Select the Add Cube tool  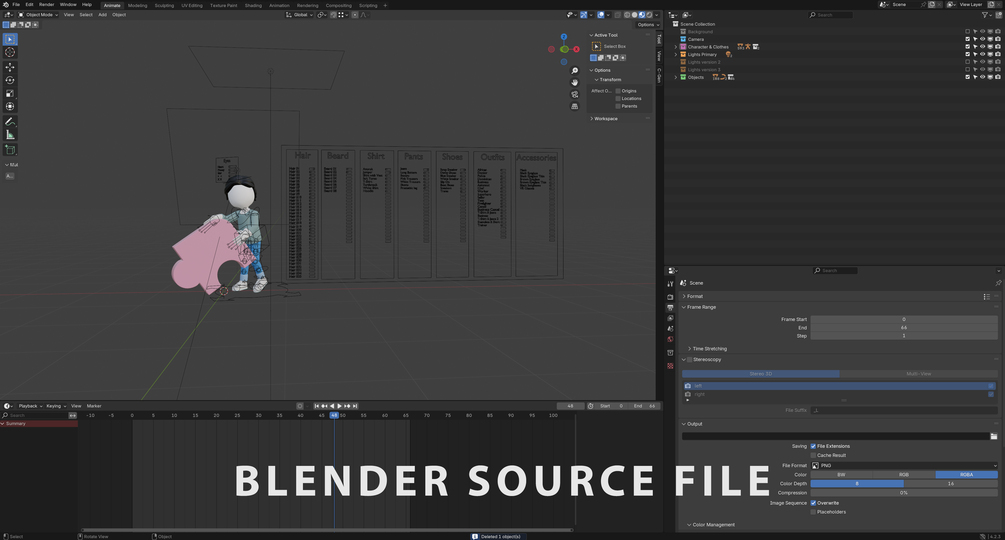click(10, 150)
